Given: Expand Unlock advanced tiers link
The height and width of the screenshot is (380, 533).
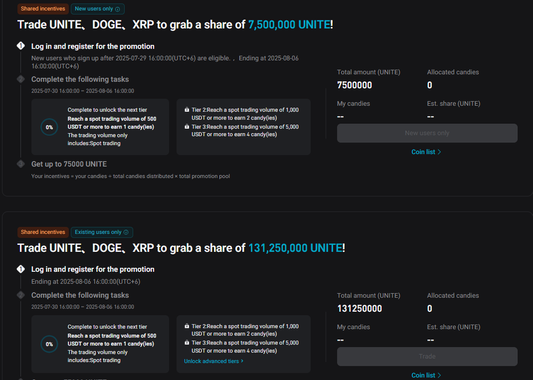Looking at the screenshot, I should [x=213, y=361].
